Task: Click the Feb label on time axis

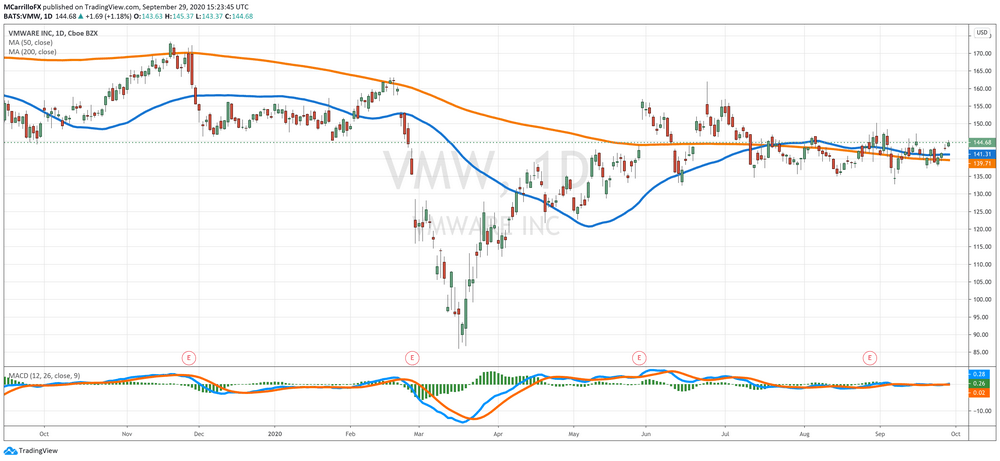Action: [x=350, y=434]
